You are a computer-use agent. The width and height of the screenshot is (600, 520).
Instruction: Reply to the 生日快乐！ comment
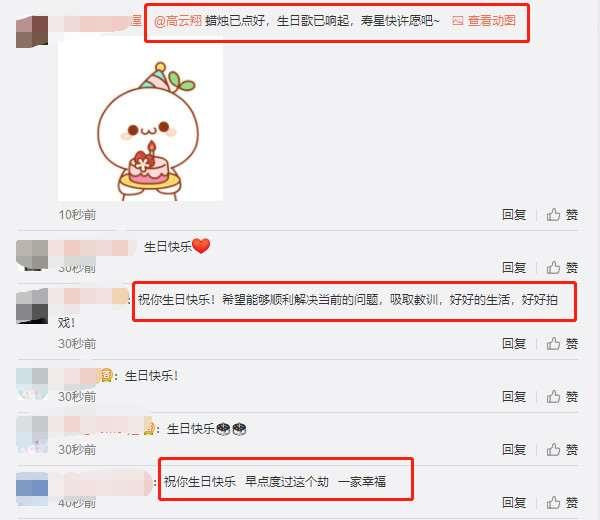pos(514,397)
